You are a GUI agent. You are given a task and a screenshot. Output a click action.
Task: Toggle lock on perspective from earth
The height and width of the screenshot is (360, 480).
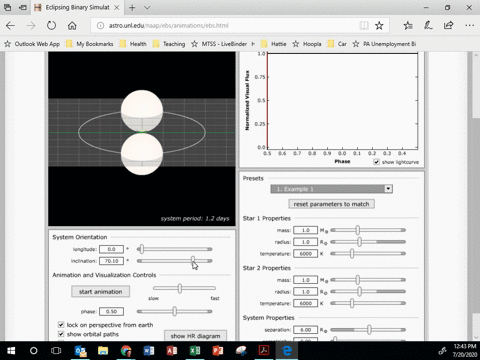pyautogui.click(x=61, y=324)
